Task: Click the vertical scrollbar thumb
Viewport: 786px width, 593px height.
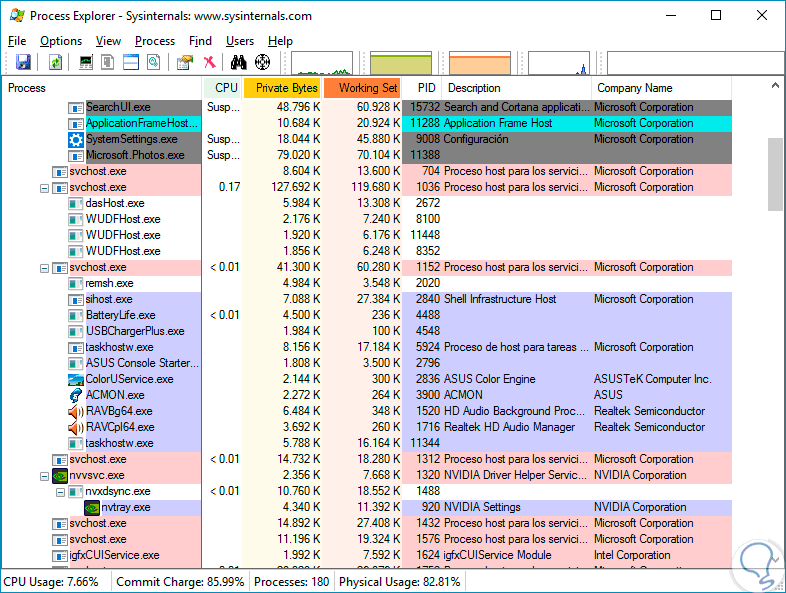Action: click(x=775, y=173)
